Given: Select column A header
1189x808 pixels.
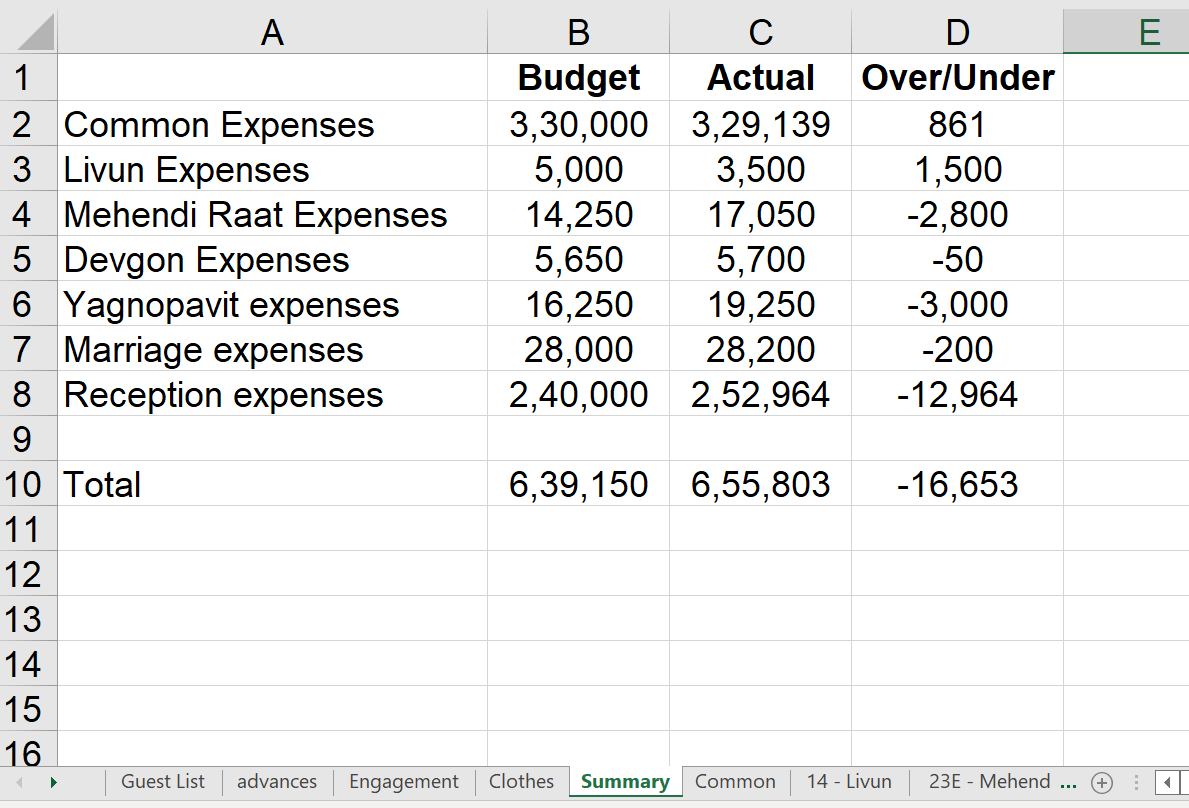Looking at the screenshot, I should [272, 32].
